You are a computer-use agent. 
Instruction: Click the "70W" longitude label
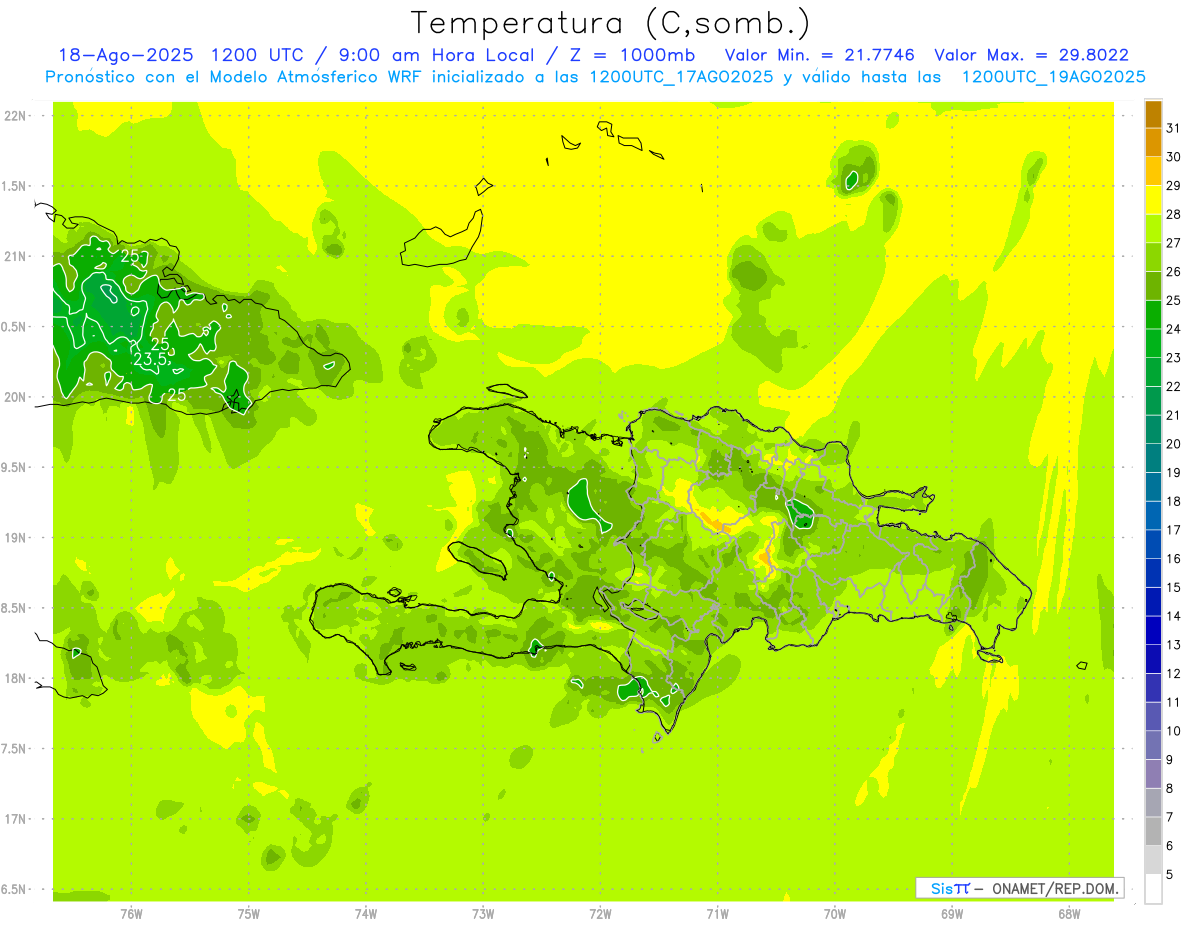(835, 913)
